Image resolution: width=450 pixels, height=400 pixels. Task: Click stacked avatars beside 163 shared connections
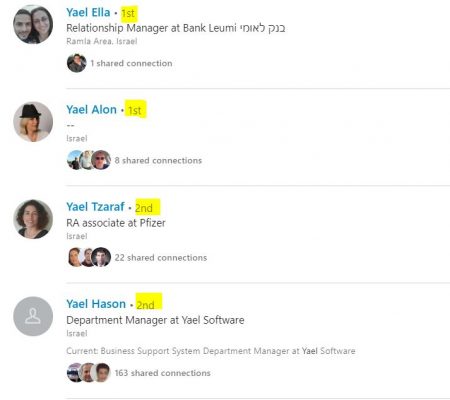(x=89, y=372)
